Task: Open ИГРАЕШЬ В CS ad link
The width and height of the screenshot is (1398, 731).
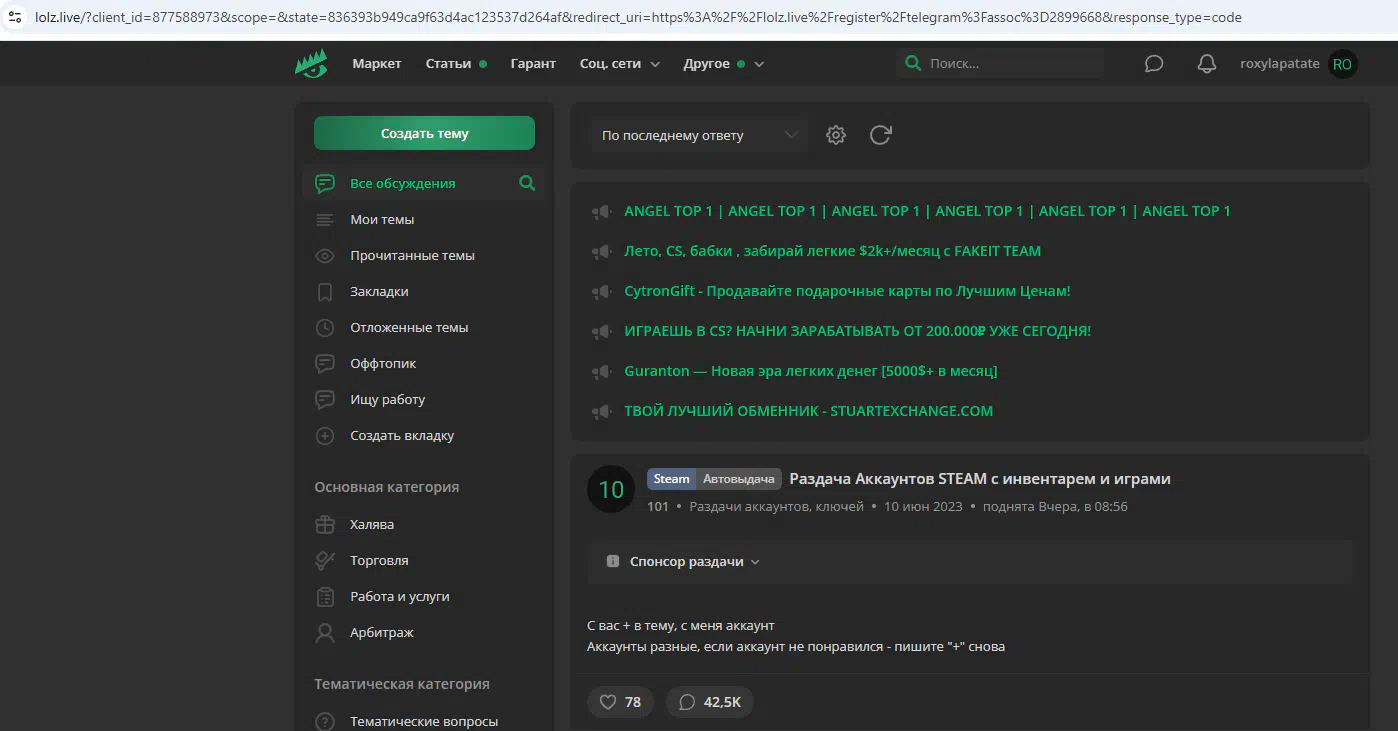Action: (857, 331)
